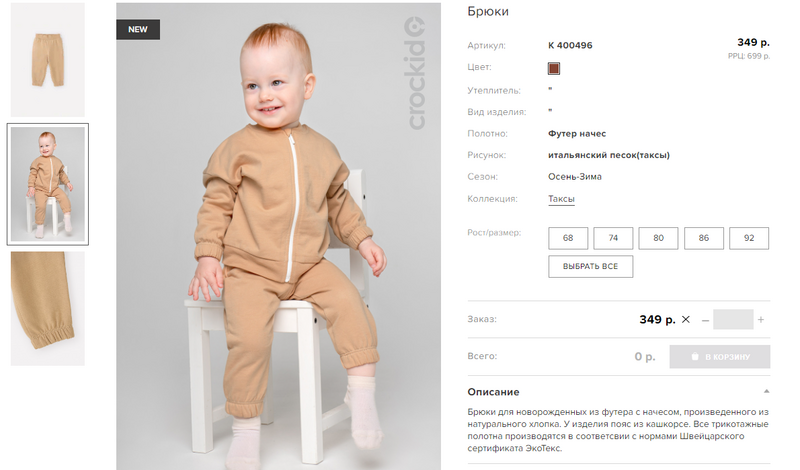Click the minus quantity decrease icon
800x470 pixels.
pyautogui.click(x=705, y=320)
